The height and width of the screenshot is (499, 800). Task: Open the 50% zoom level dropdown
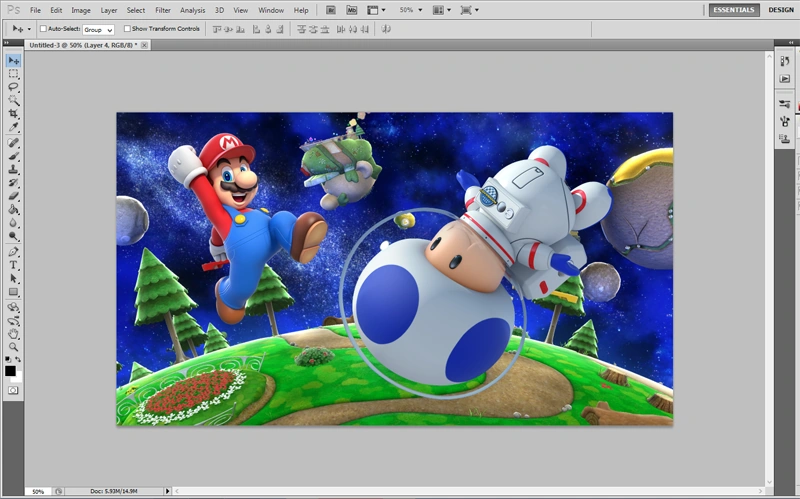point(410,10)
